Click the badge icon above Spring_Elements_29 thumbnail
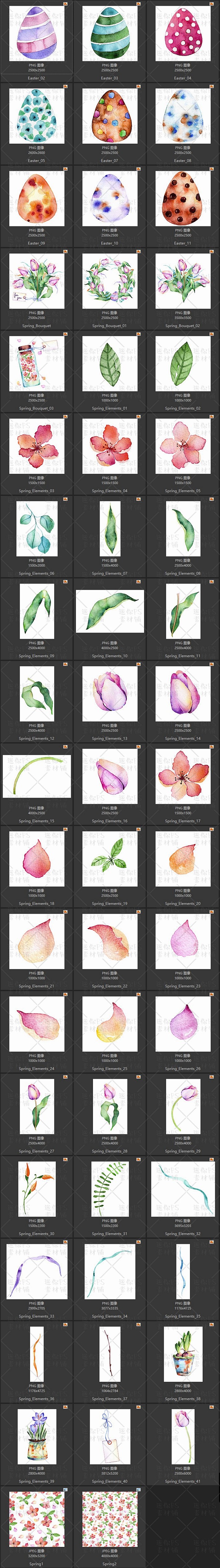Image resolution: width=220 pixels, height=1568 pixels. [212, 1076]
